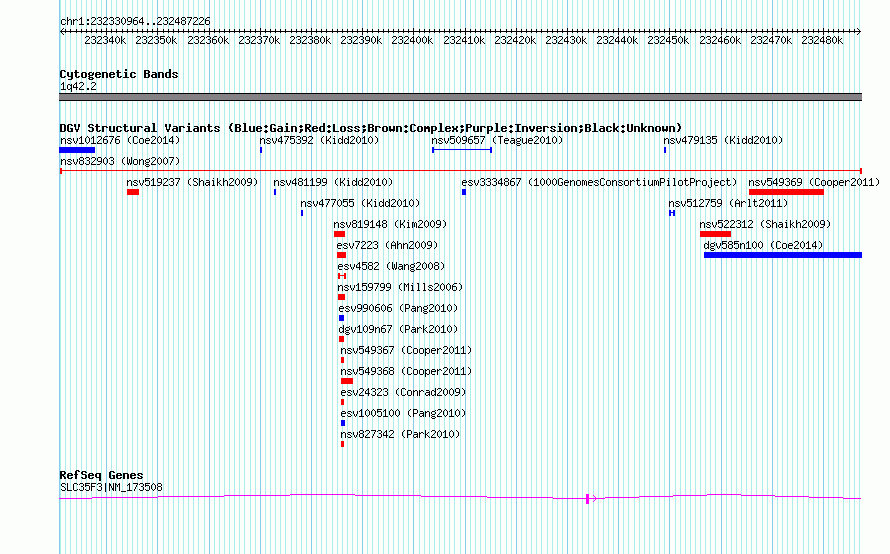Viewport: 890px width, 554px height.
Task: Open nsv479135 (Kidd2010) variant
Action: (x=723, y=140)
